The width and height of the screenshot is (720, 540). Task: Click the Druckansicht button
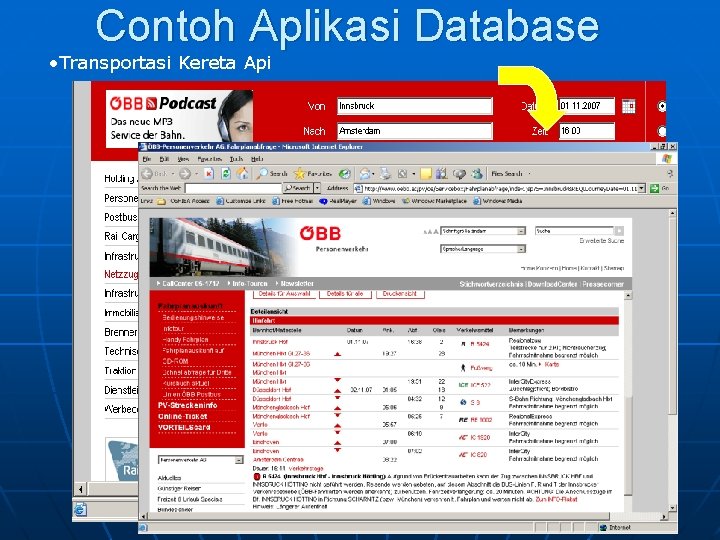click(399, 294)
